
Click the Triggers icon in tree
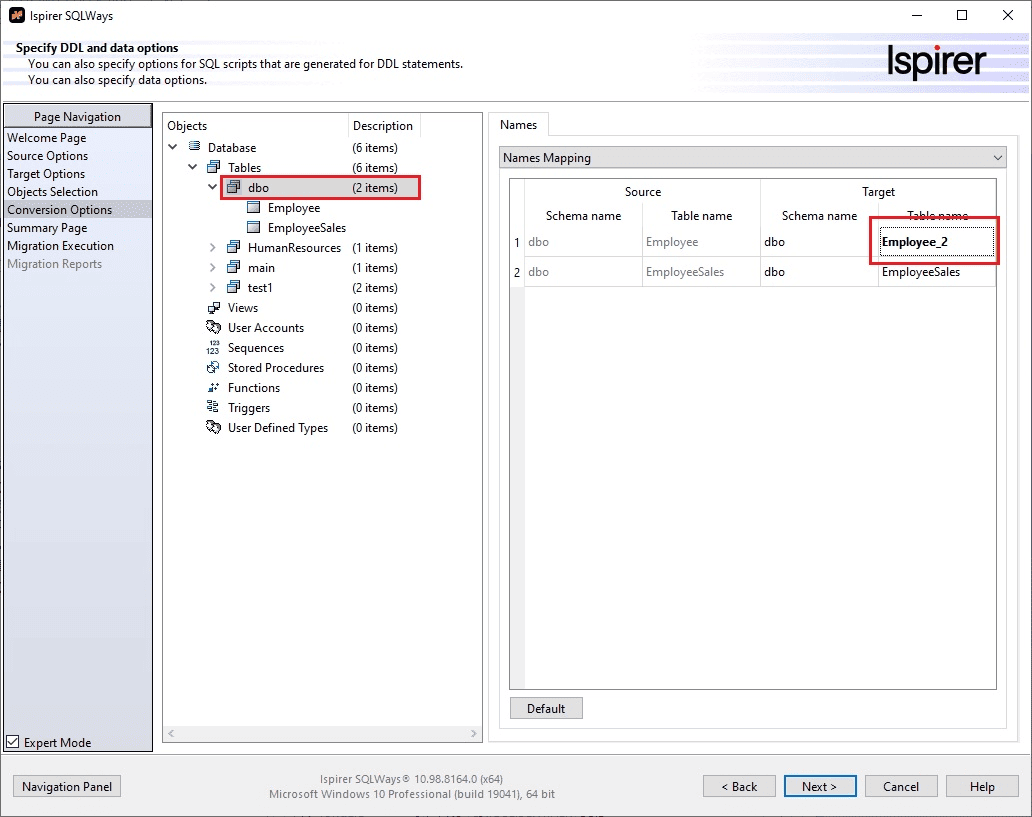point(213,408)
